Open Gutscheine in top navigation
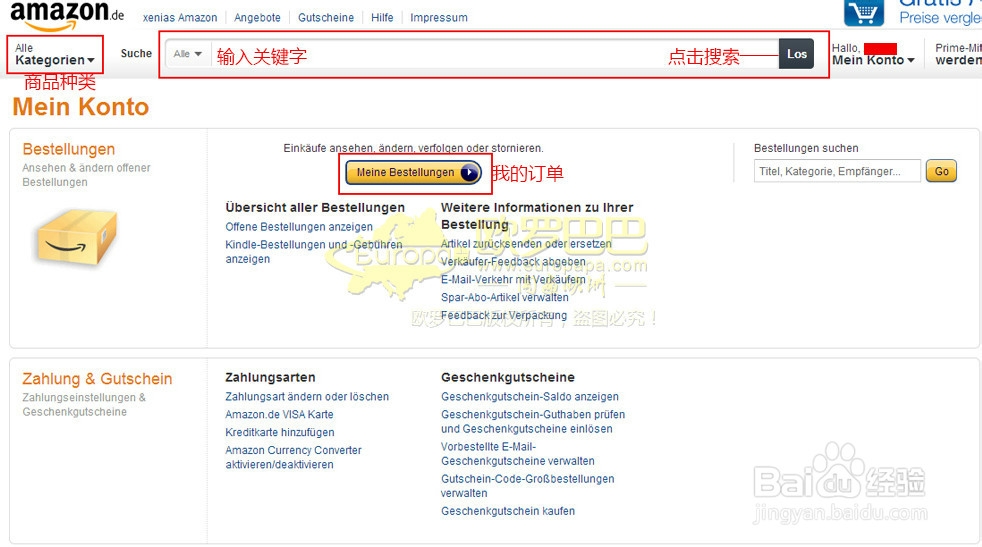This screenshot has height=547, width=982. coord(326,18)
